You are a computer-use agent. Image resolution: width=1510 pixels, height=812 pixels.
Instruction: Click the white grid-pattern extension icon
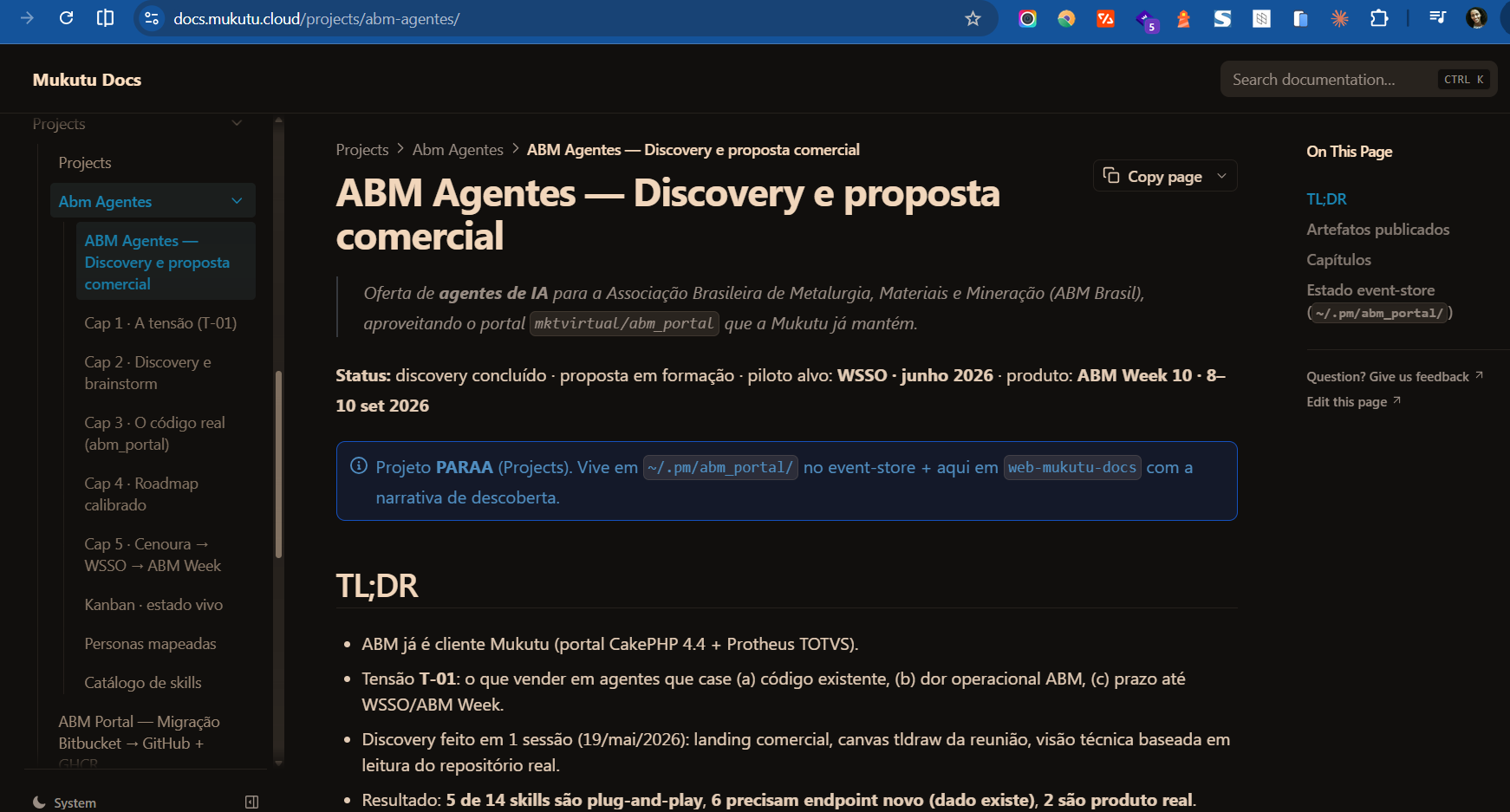click(1261, 18)
